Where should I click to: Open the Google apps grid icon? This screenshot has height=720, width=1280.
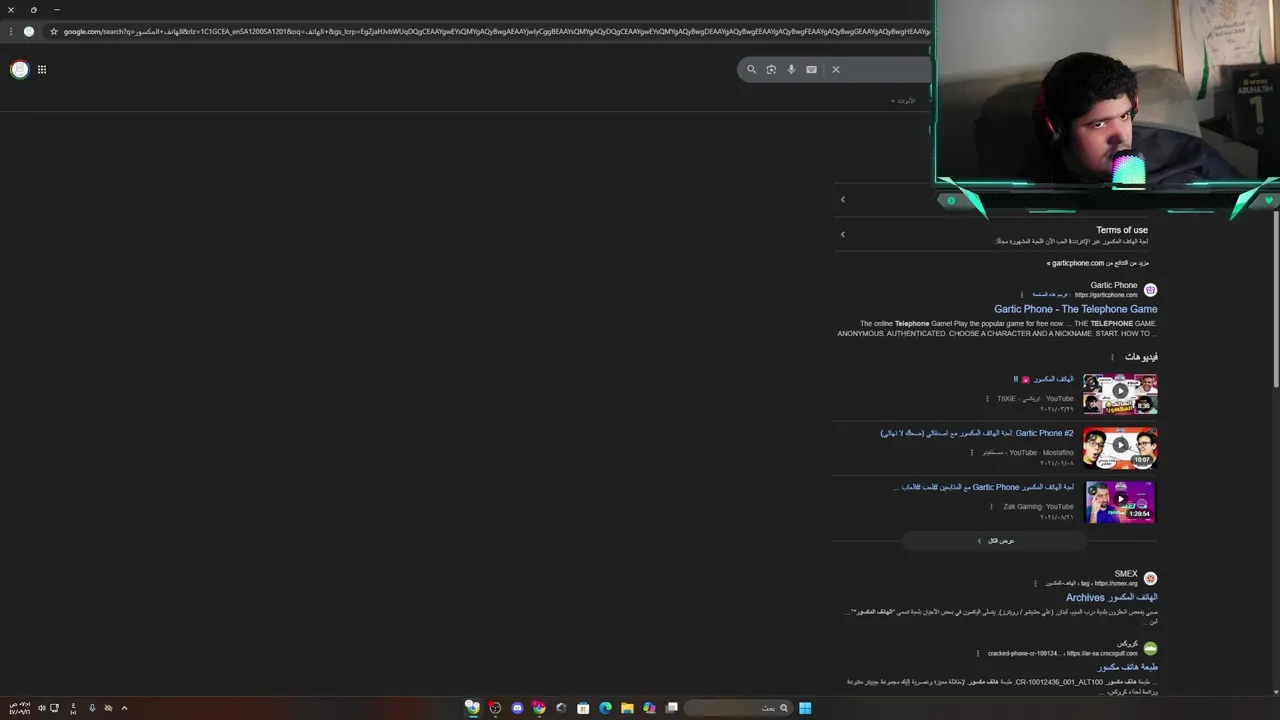42,69
